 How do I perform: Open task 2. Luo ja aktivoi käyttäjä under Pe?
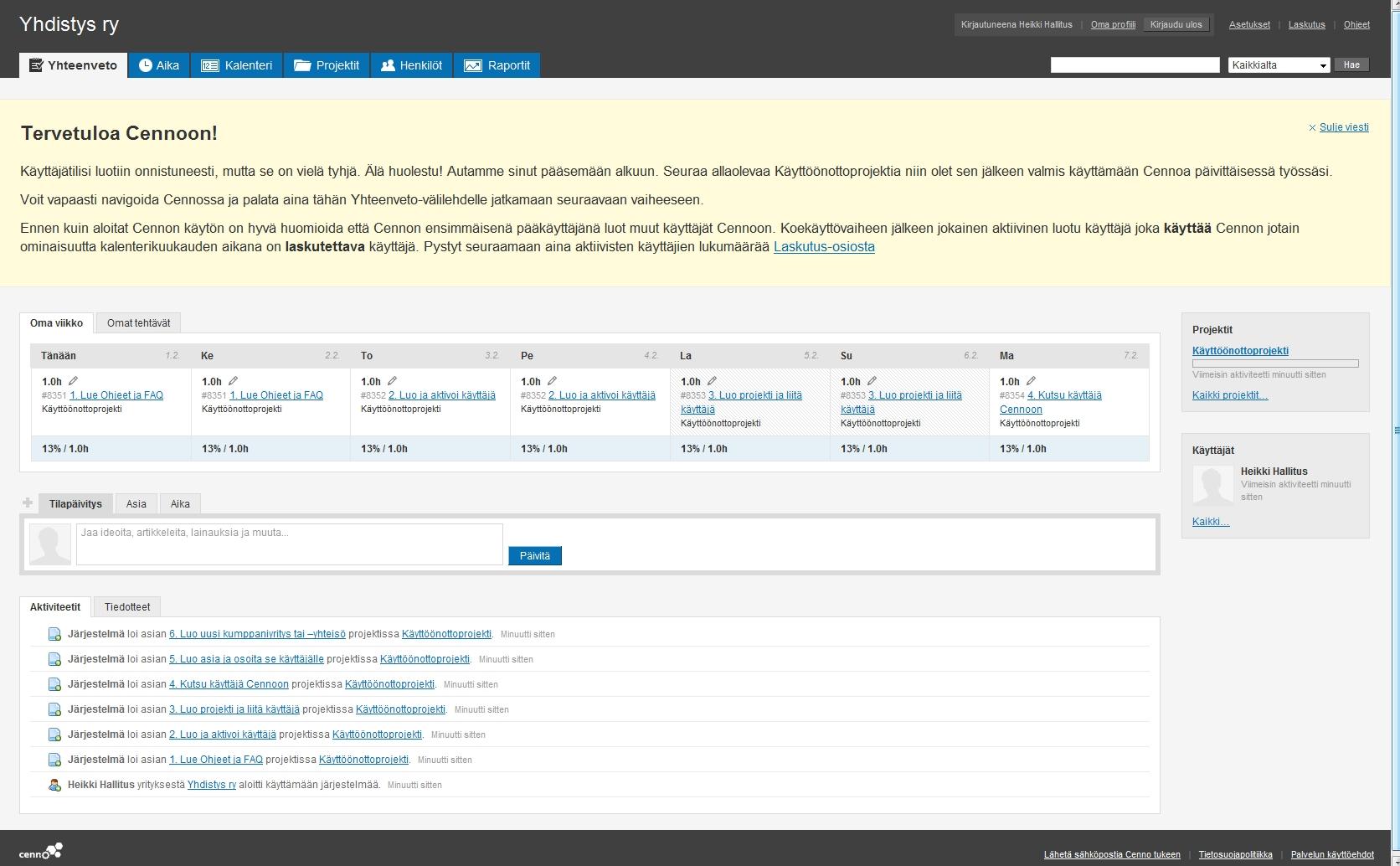coord(602,395)
